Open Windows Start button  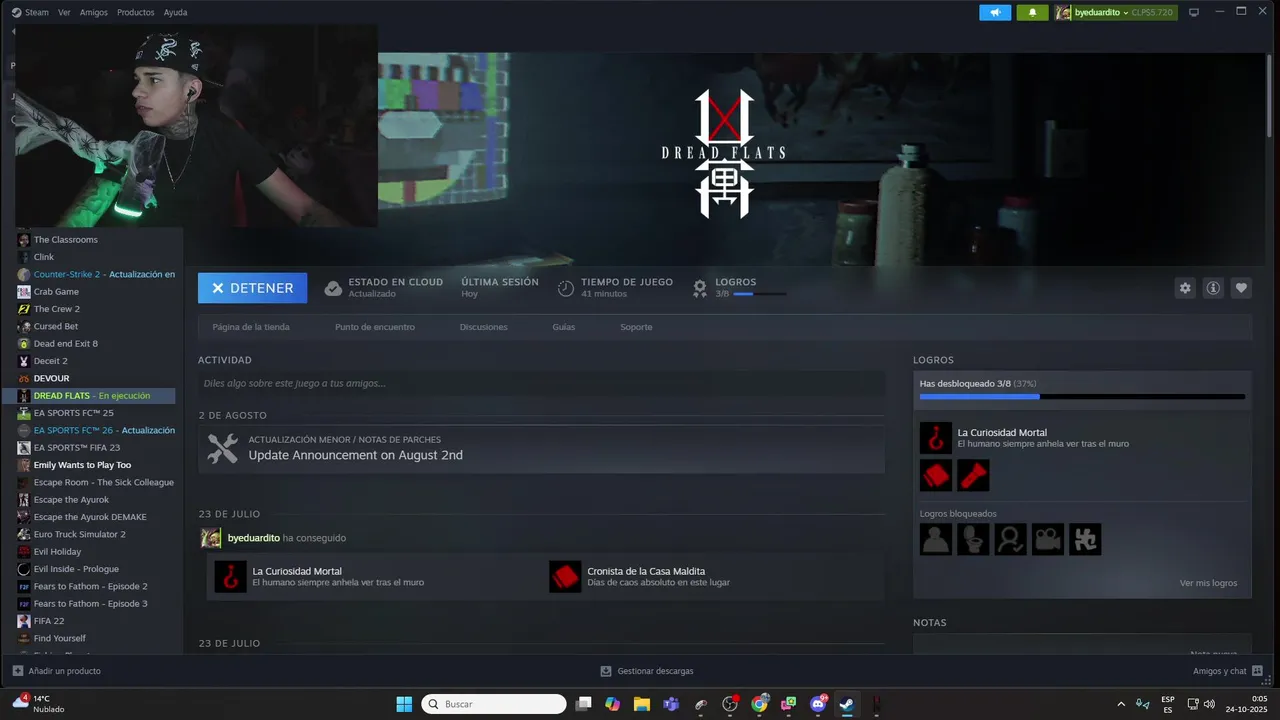pyautogui.click(x=404, y=704)
